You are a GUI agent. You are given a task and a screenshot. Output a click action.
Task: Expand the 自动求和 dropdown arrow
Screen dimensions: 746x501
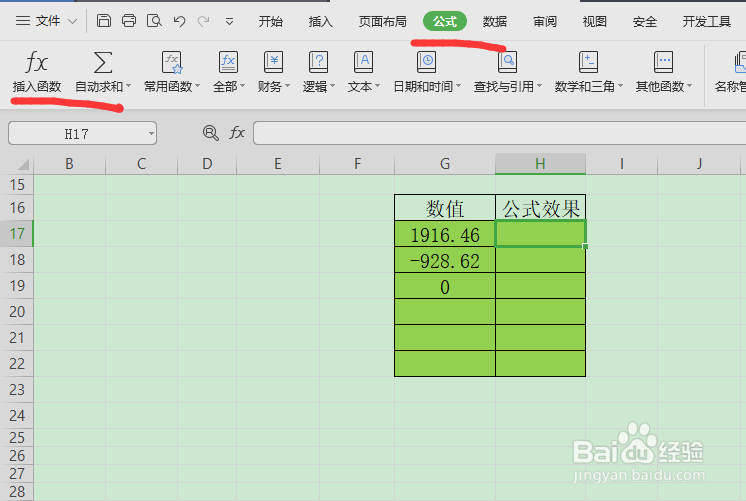[128, 87]
